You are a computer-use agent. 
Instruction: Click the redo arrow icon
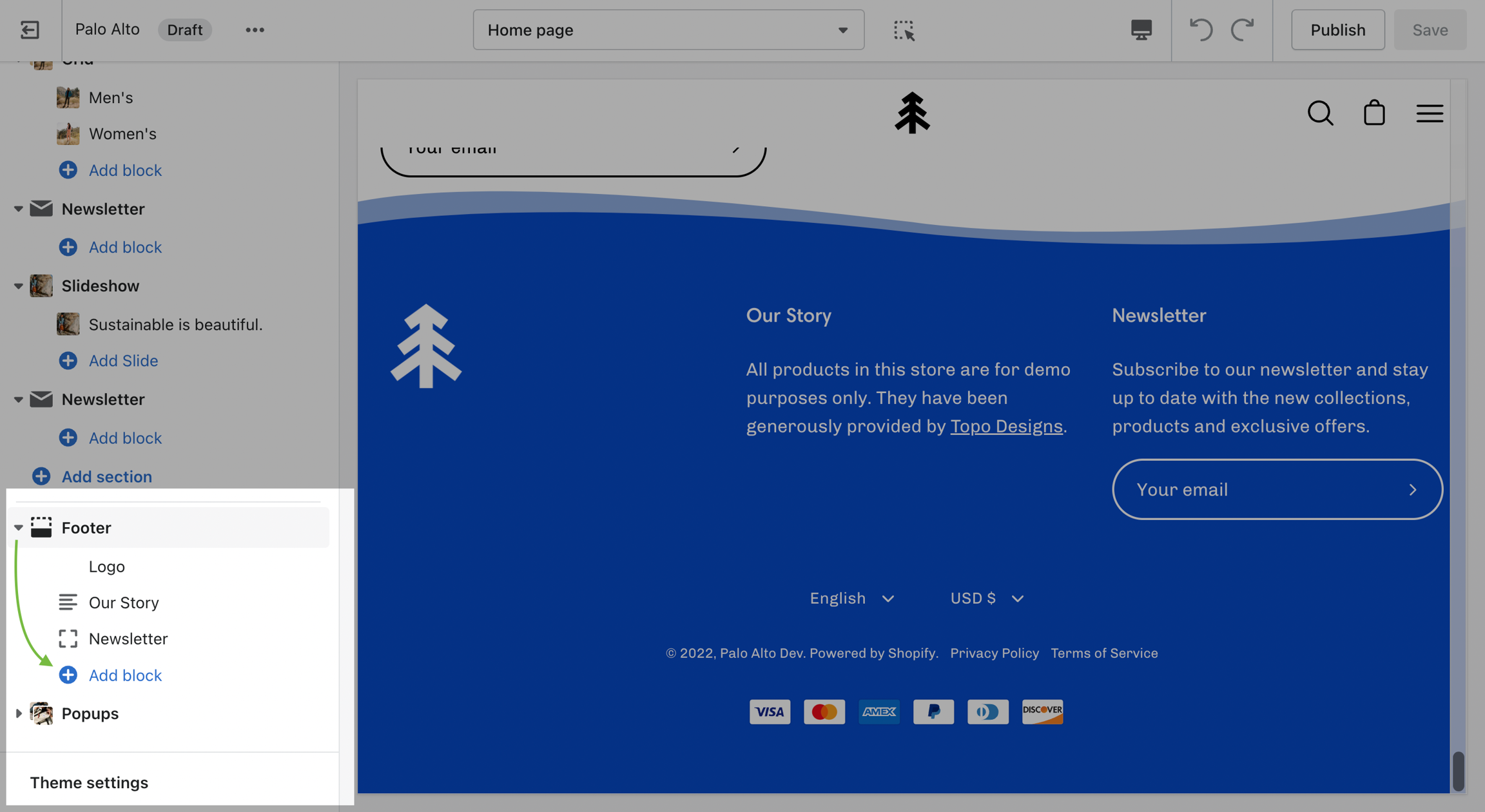click(x=1243, y=30)
